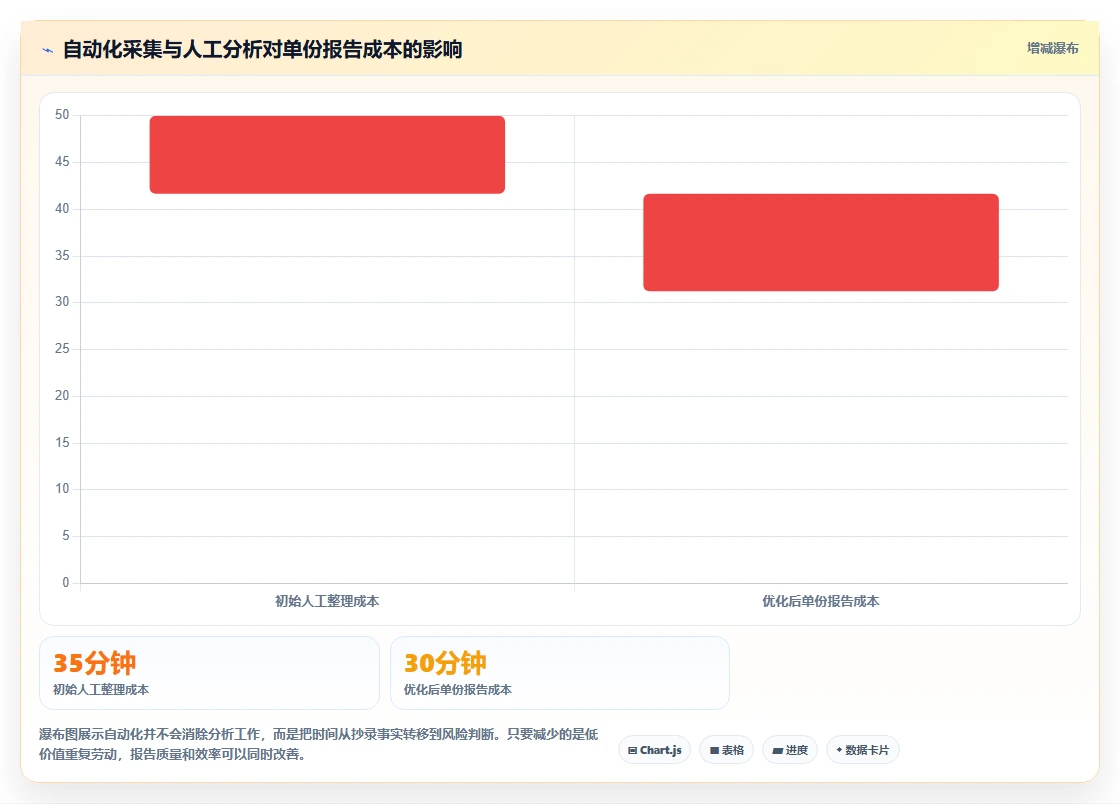This screenshot has width=1120, height=804.
Task: Click the 优化后单份报告成本 caption under 30分钟
Action: pos(458,690)
